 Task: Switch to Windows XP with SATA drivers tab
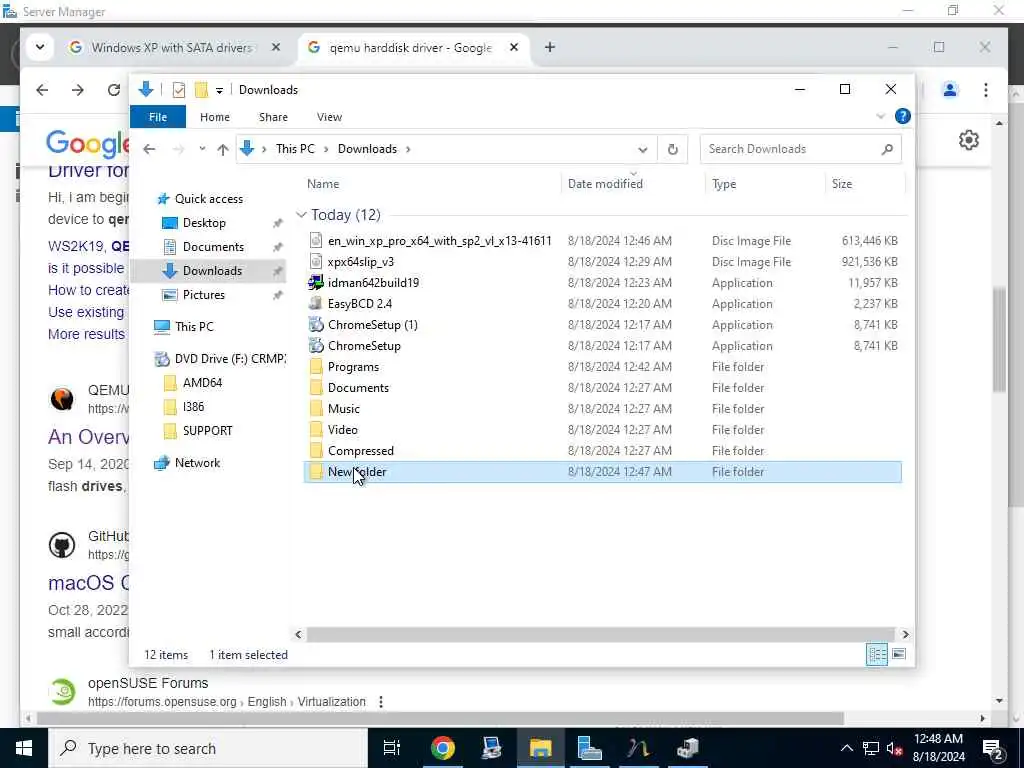(171, 48)
